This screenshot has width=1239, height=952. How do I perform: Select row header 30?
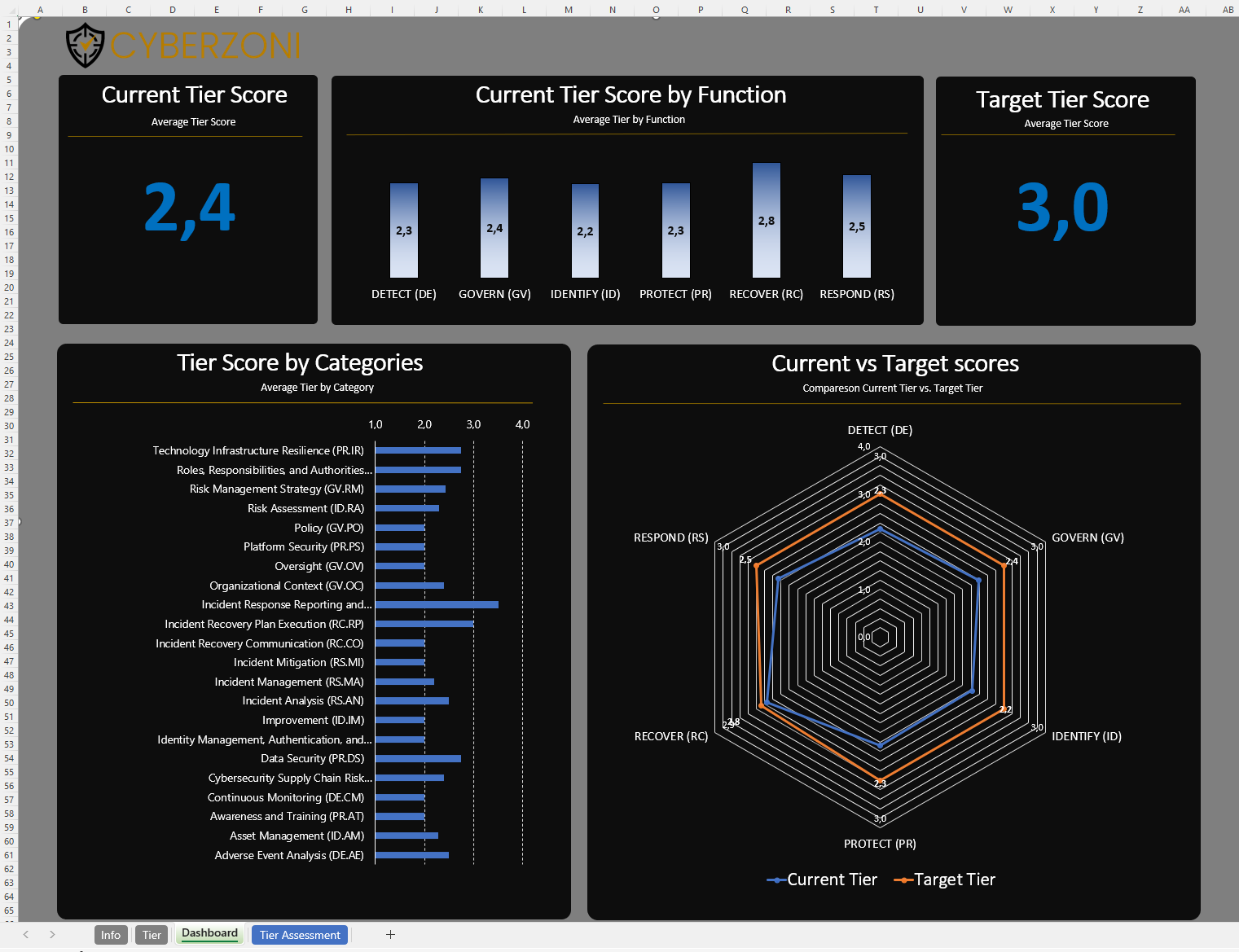pyautogui.click(x=9, y=426)
